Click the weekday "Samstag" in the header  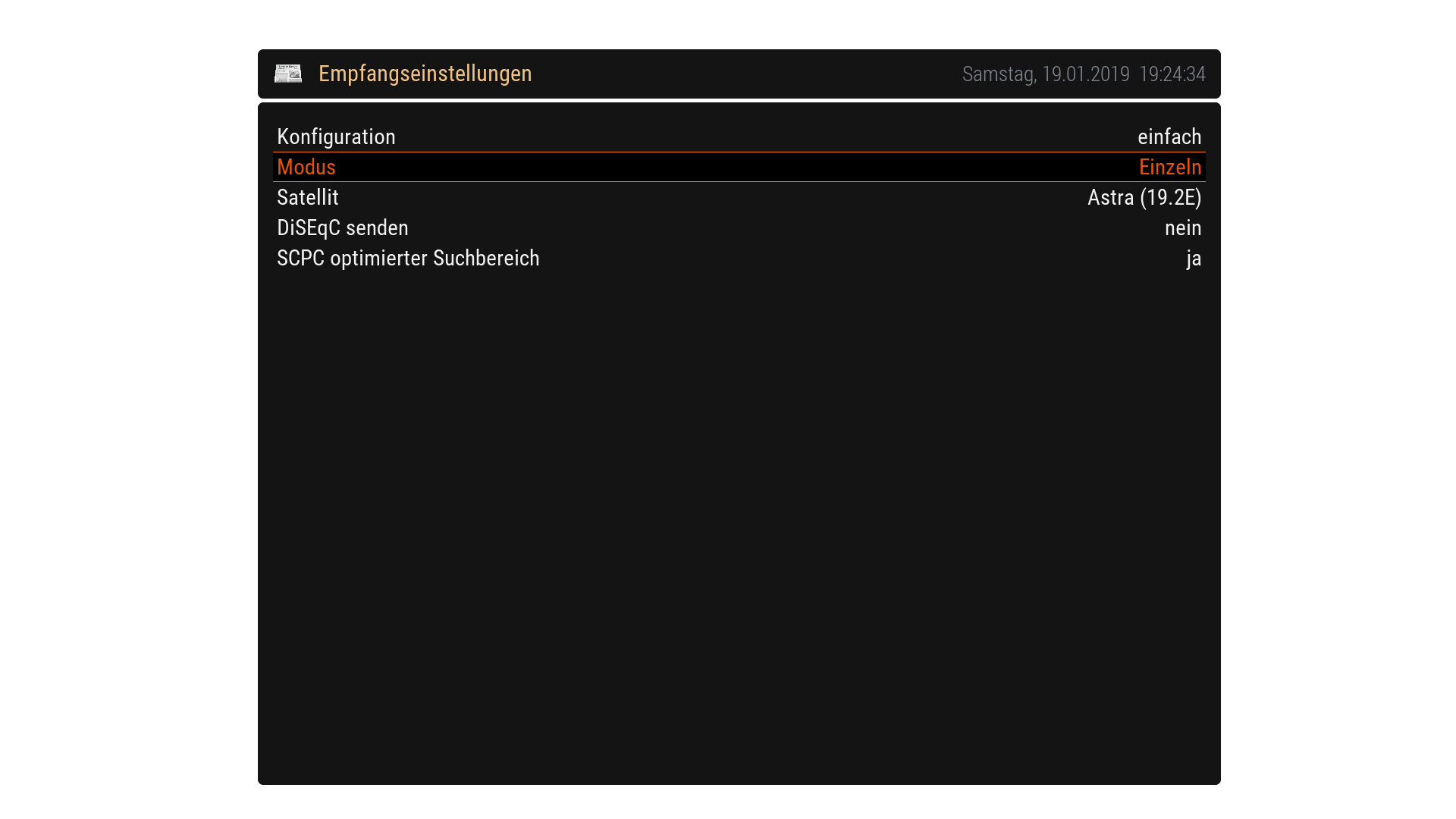(x=998, y=74)
